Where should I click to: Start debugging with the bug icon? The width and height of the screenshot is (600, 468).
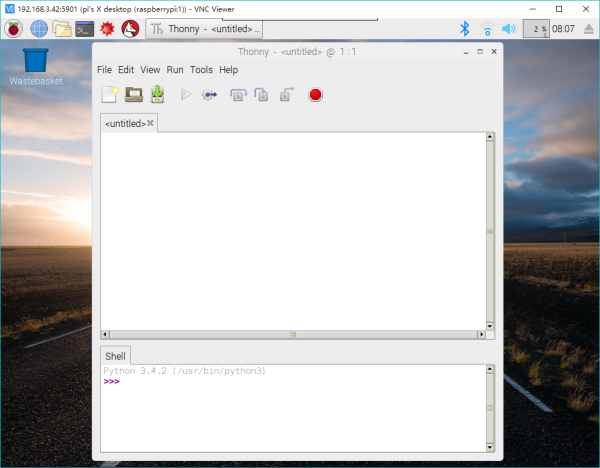coord(209,95)
